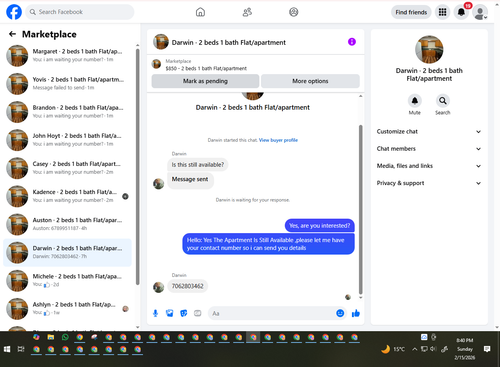Send a voice clip with microphone icon
Viewport: 500px width, 367px height.
155,313
